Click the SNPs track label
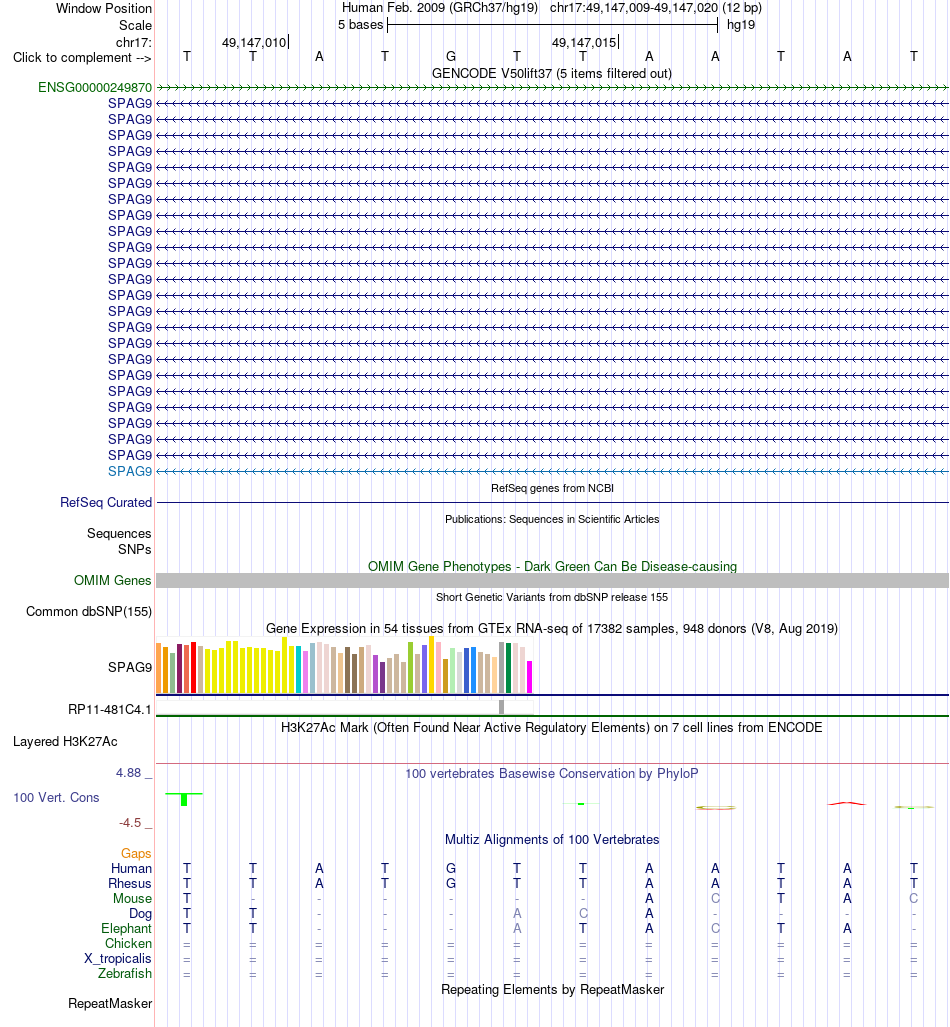 tap(135, 550)
